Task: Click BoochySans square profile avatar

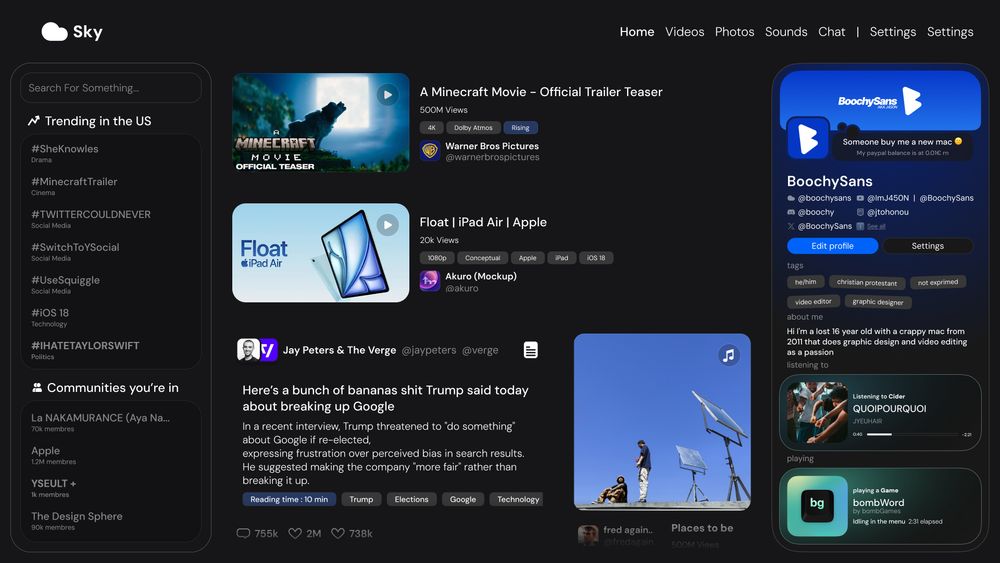Action: pyautogui.click(x=808, y=138)
